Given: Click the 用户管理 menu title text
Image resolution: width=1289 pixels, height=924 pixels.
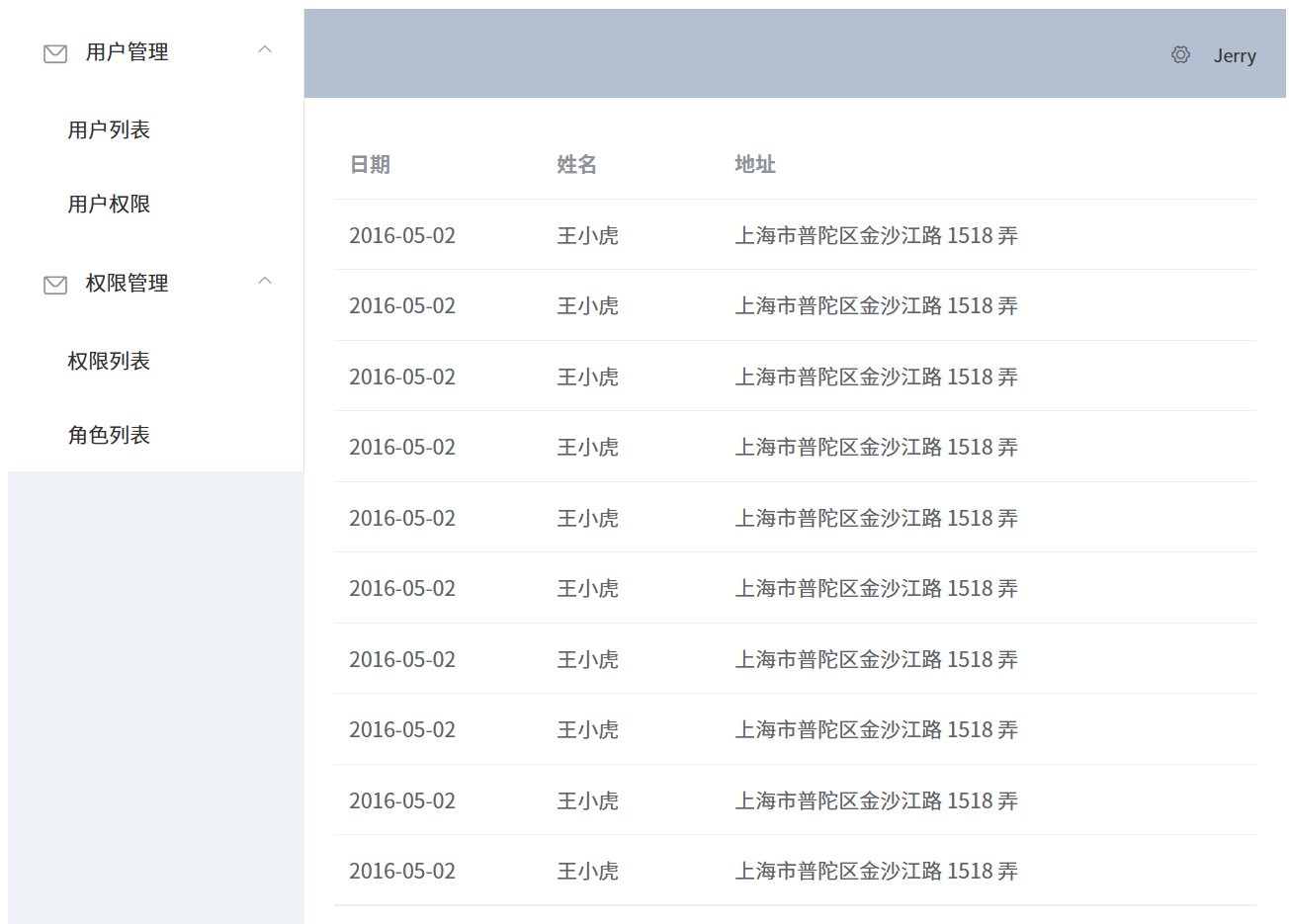Looking at the screenshot, I should point(127,51).
